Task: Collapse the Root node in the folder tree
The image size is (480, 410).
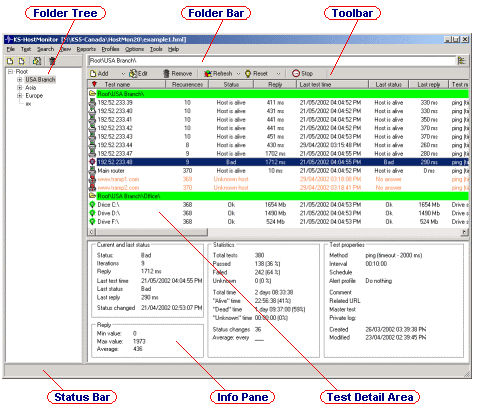Action: (10, 71)
